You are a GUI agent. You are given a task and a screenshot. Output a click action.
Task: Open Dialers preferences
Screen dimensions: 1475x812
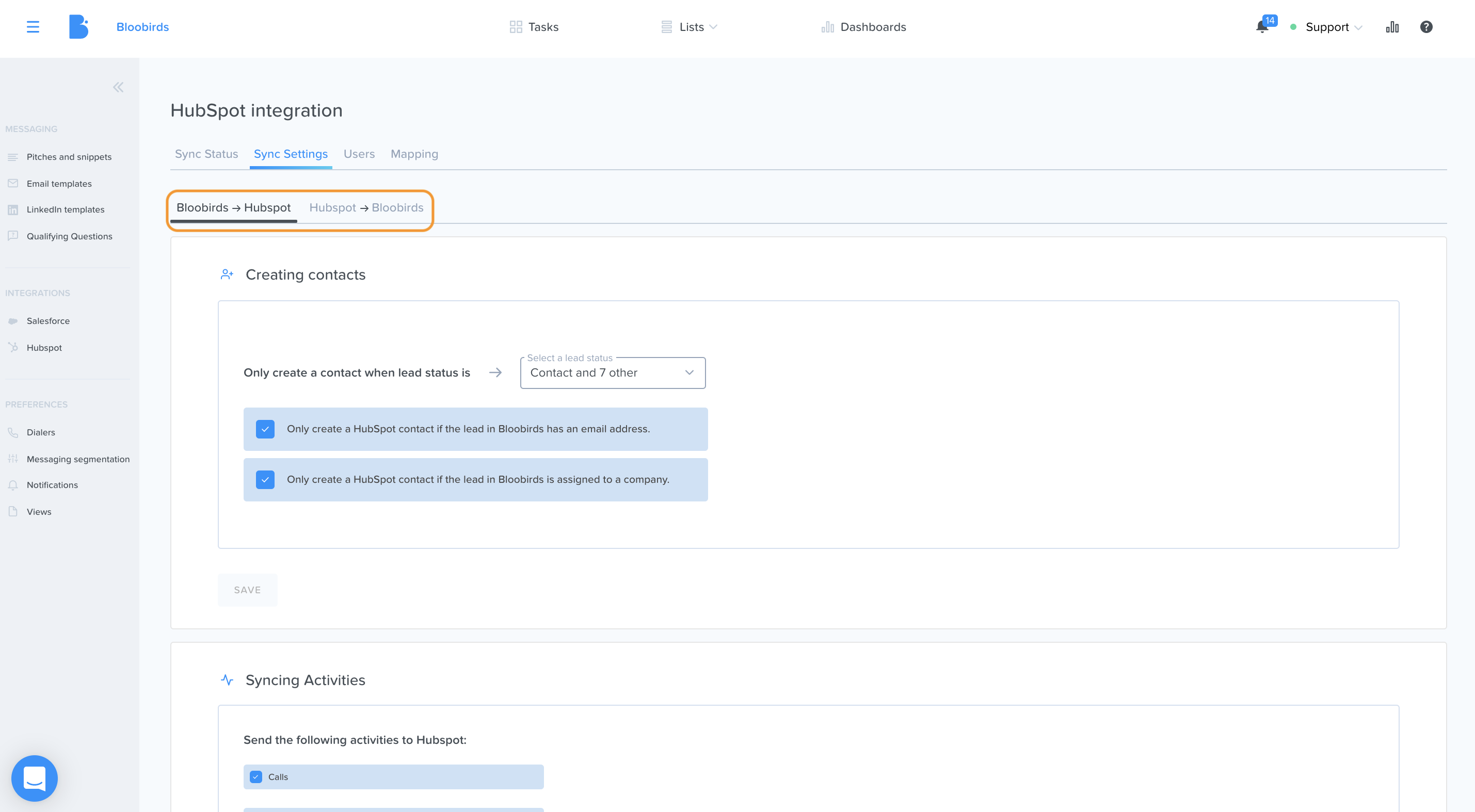pyautogui.click(x=41, y=433)
